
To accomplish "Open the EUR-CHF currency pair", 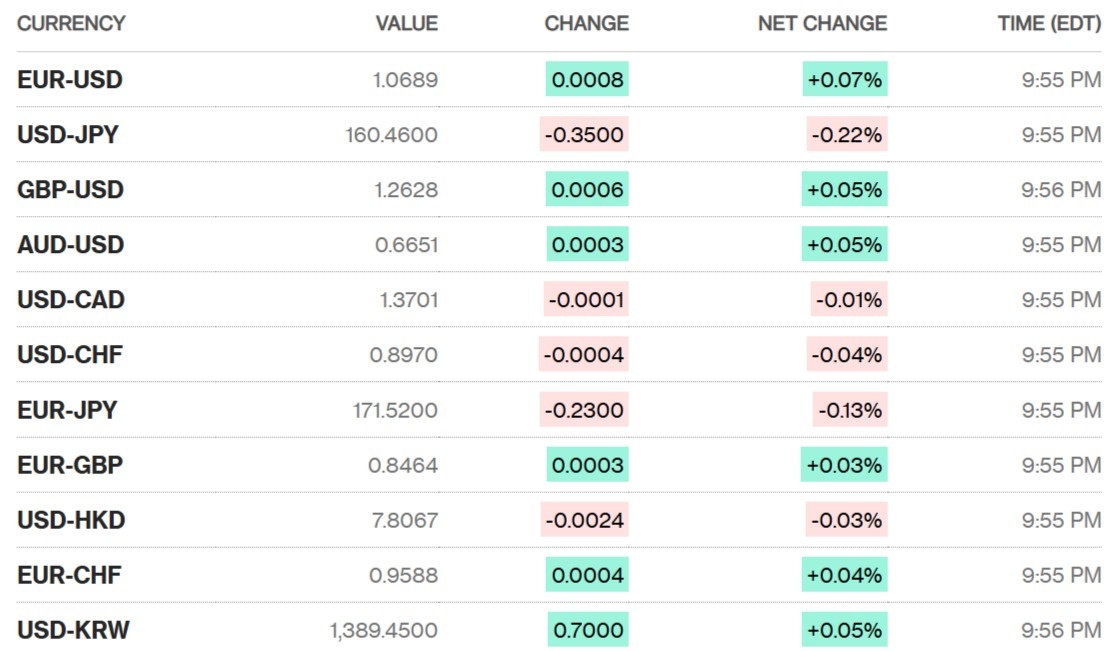I will tap(69, 575).
